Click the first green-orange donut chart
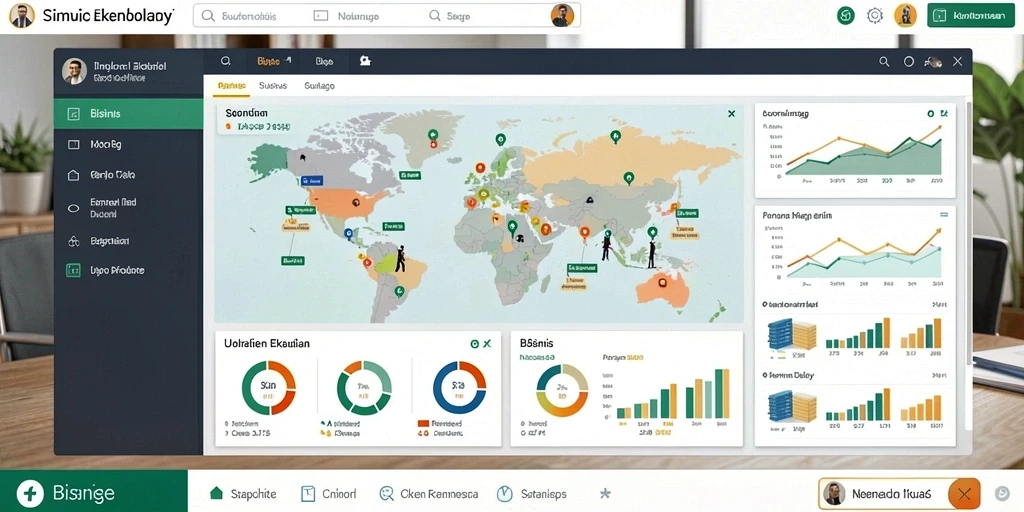Viewport: 1024px width, 512px height. coord(268,388)
